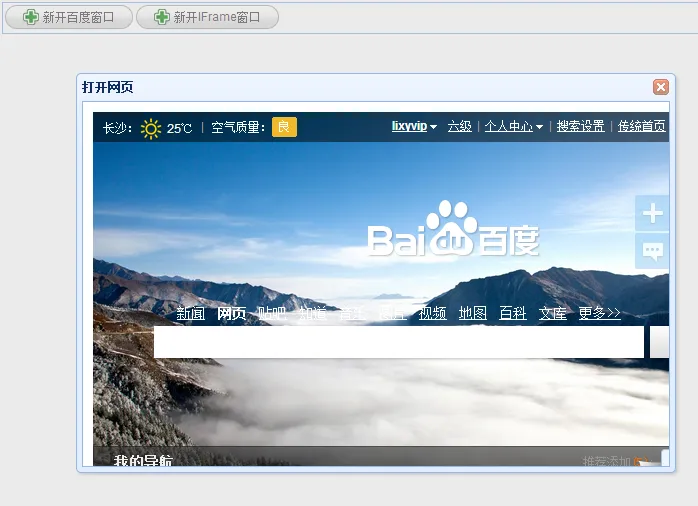Click the Baidu logo
This screenshot has height=506, width=698.
click(x=453, y=229)
